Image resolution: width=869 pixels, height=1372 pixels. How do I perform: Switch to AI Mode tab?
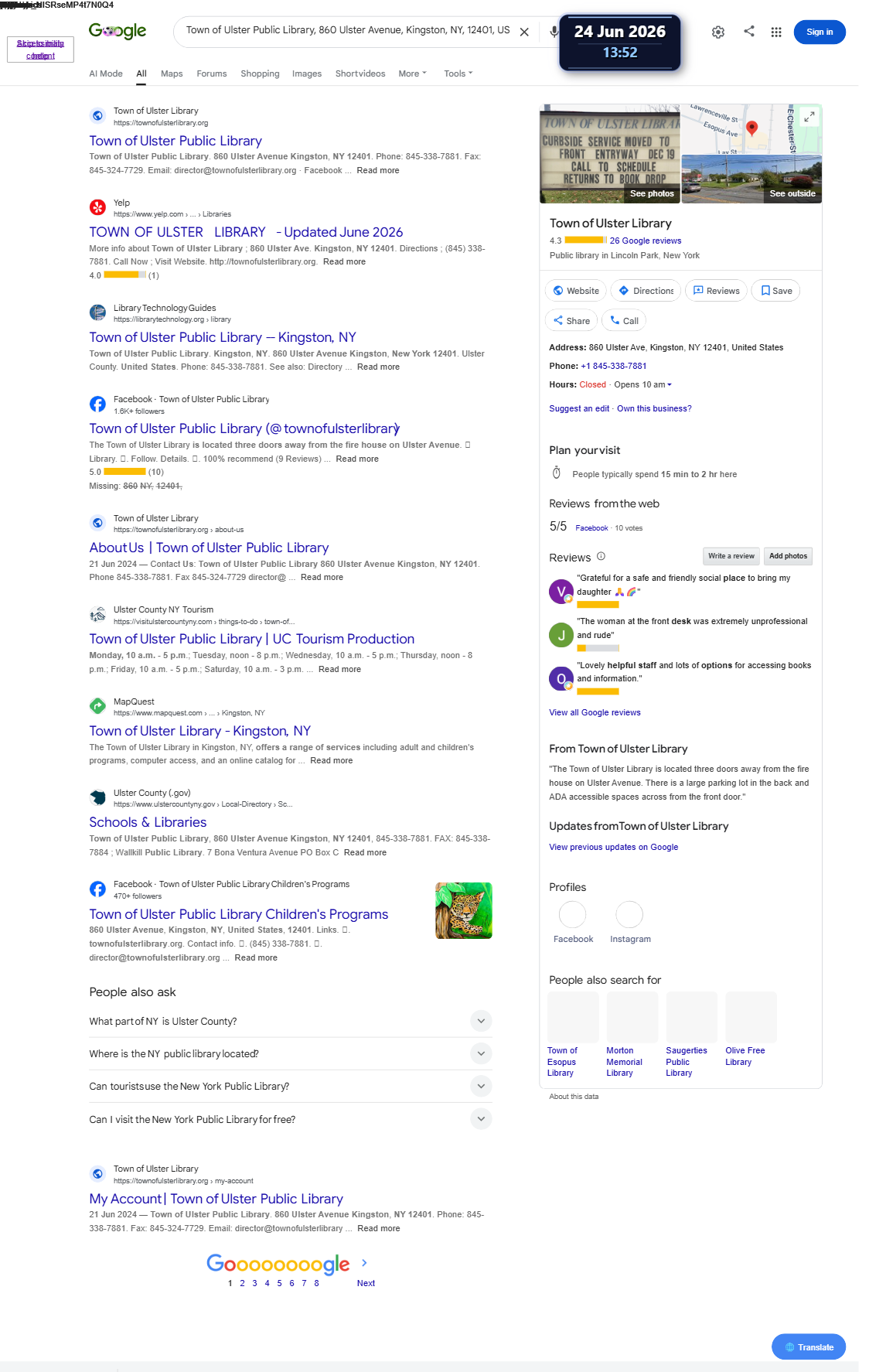coord(106,73)
